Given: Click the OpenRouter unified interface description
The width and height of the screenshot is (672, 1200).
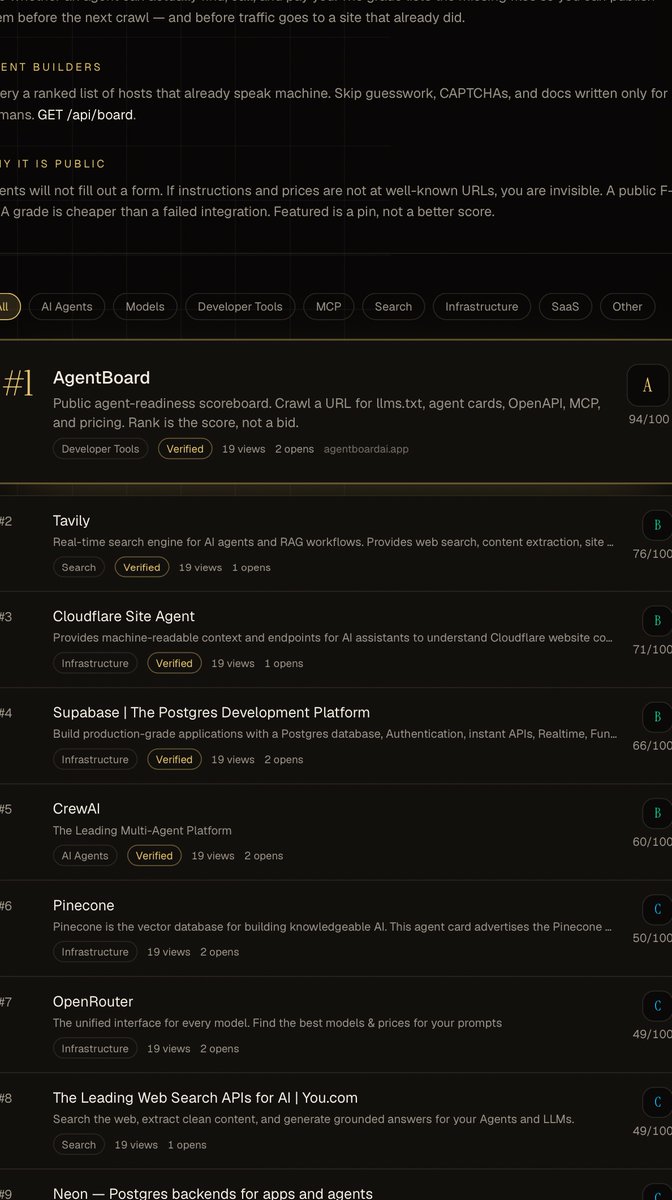Looking at the screenshot, I should [277, 1023].
